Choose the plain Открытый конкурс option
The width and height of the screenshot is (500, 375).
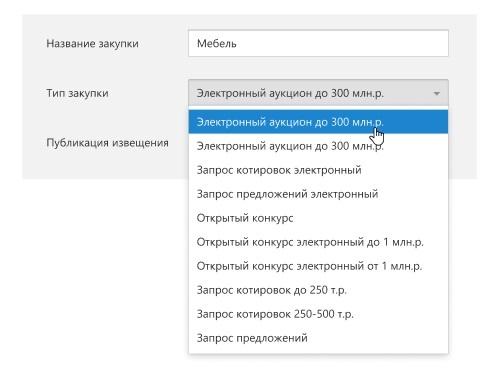318,218
